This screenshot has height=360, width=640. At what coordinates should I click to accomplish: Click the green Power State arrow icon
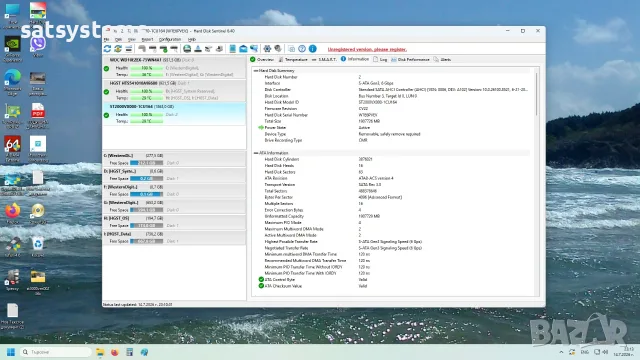point(261,128)
